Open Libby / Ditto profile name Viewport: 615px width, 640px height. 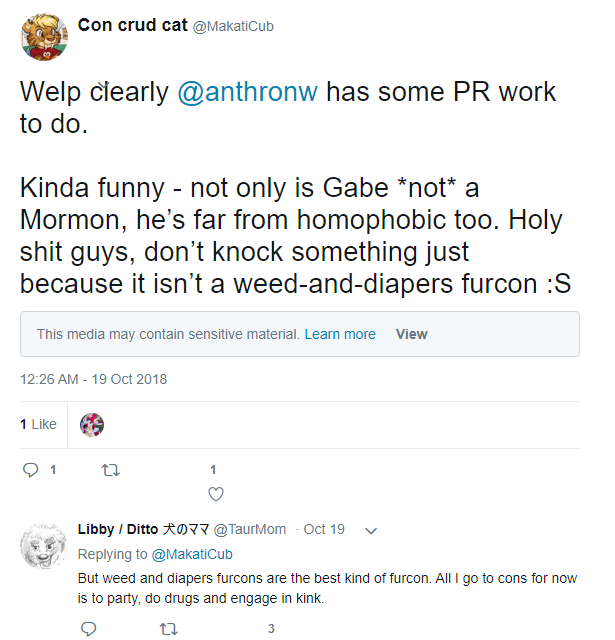[x=144, y=530]
